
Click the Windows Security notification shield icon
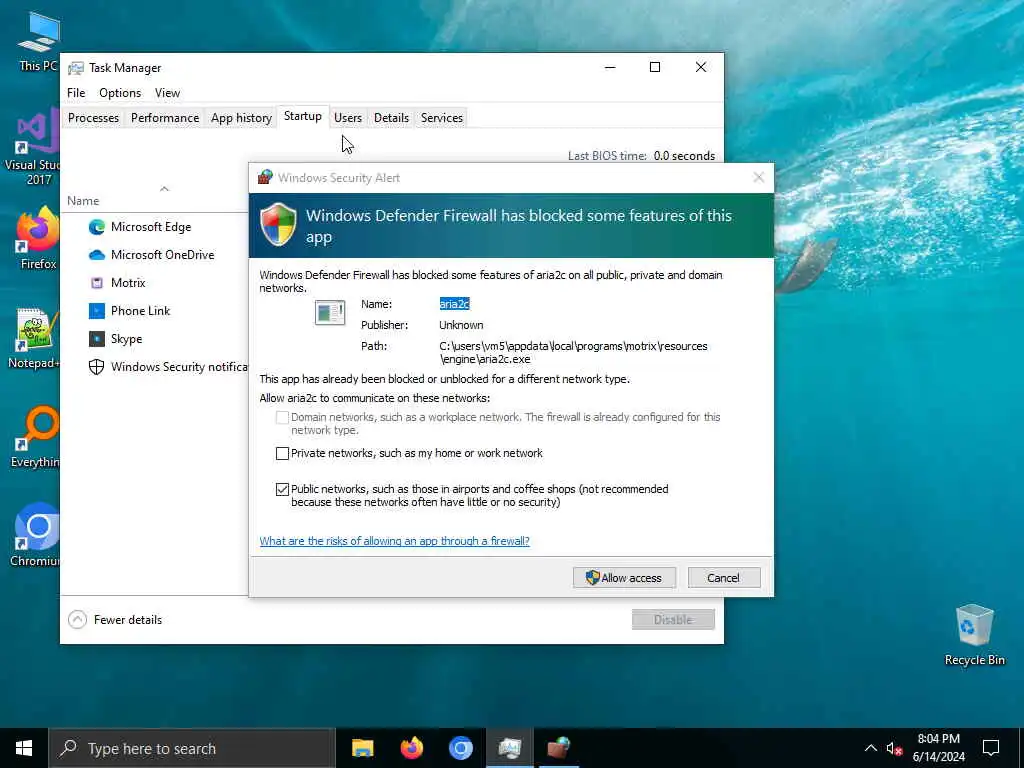[97, 367]
